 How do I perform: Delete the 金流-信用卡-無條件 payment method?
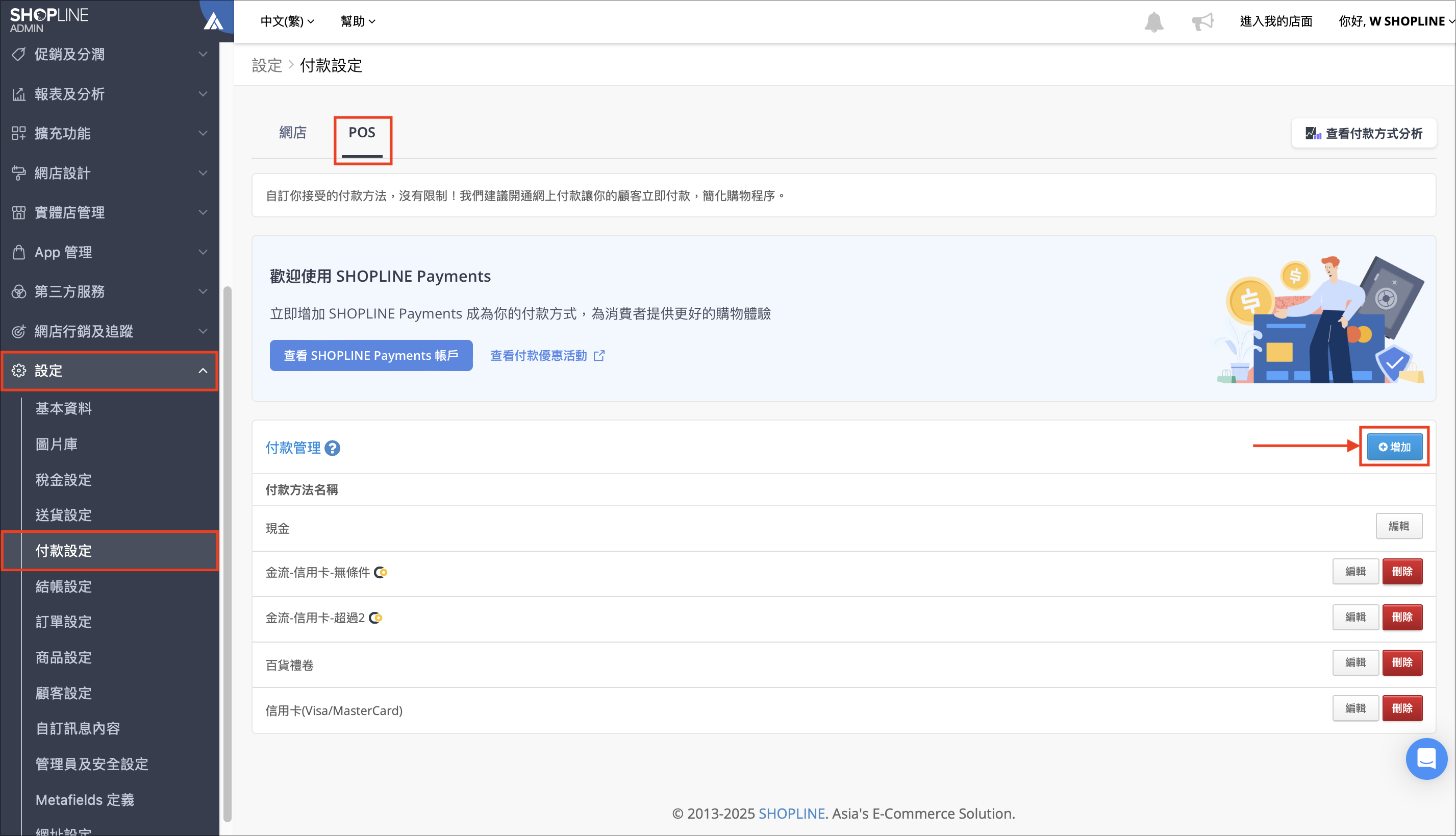1402,572
